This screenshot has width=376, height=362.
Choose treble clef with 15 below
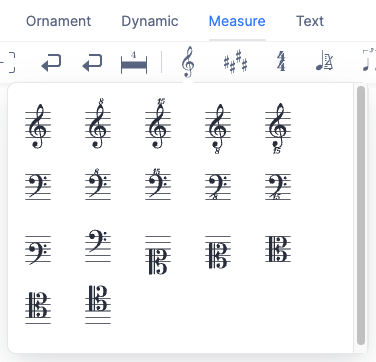coord(278,129)
